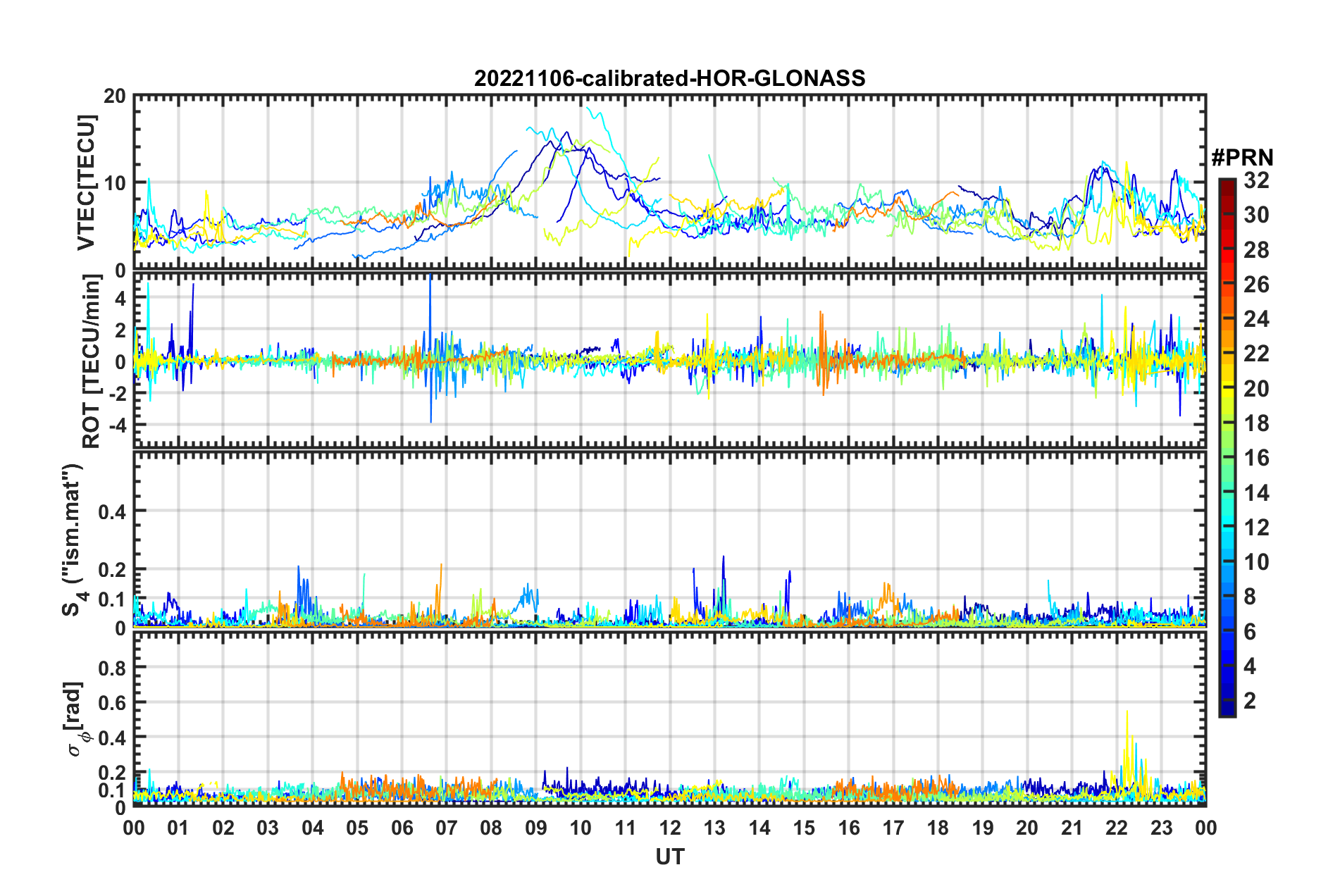Select the 0.4 tick on the S4 axis

[x=112, y=511]
